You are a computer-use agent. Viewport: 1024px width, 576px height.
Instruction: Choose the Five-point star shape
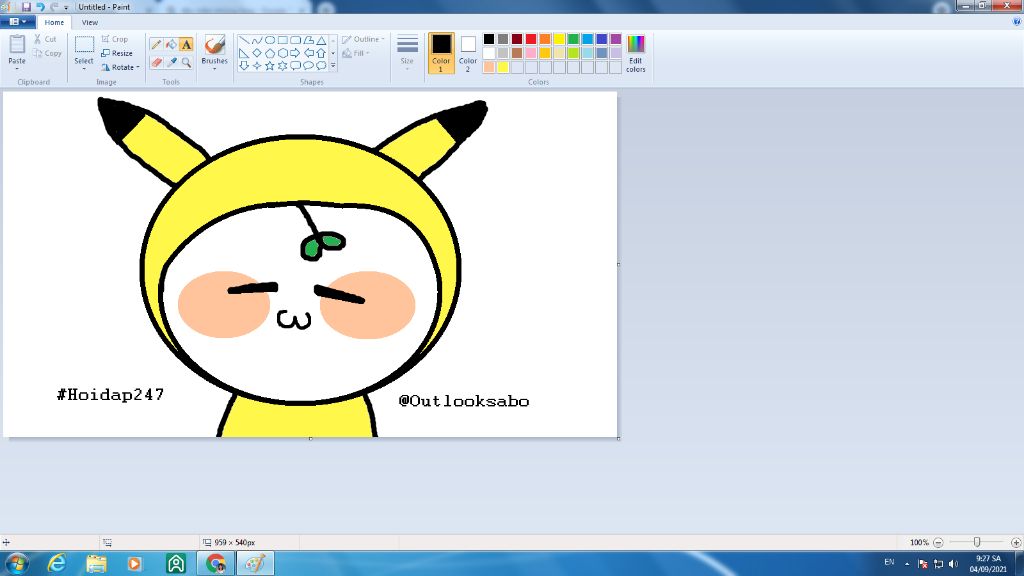point(270,65)
